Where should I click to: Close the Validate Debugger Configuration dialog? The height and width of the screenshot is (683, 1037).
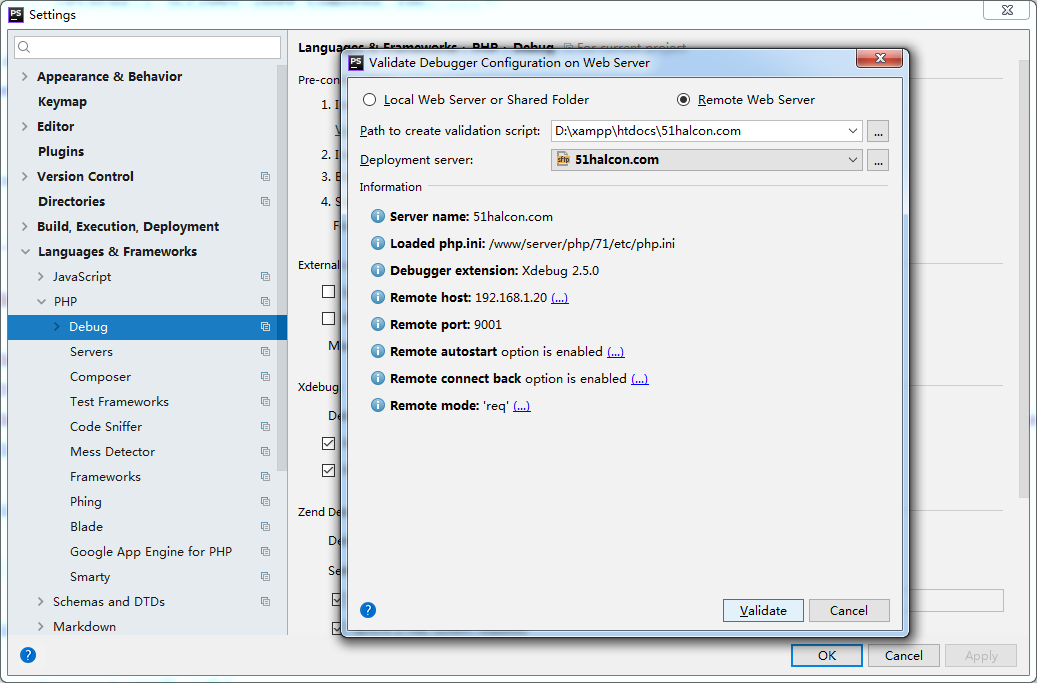880,58
